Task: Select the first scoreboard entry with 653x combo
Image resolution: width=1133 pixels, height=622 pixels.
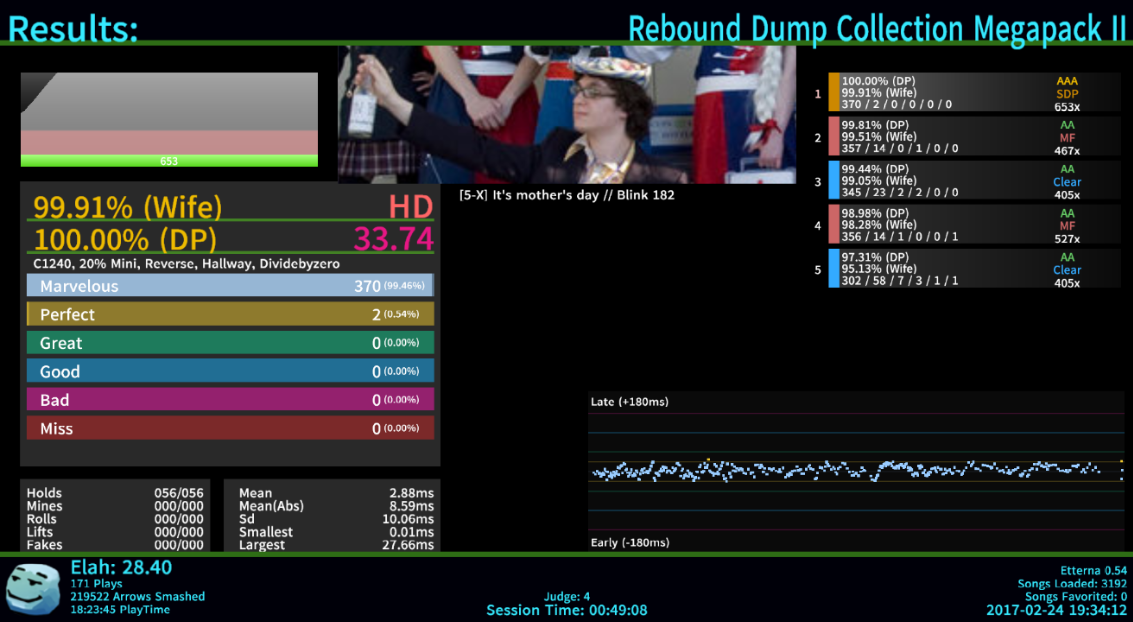Action: coord(960,93)
